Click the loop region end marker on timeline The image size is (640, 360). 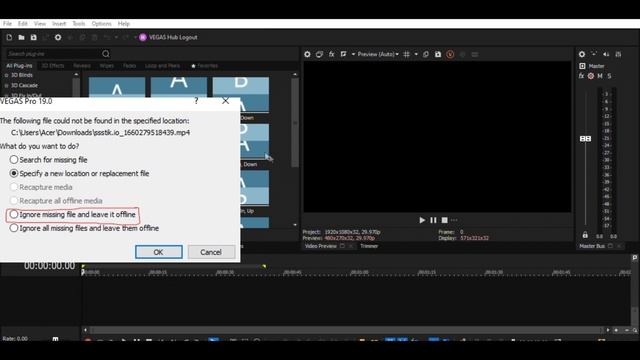264,266
